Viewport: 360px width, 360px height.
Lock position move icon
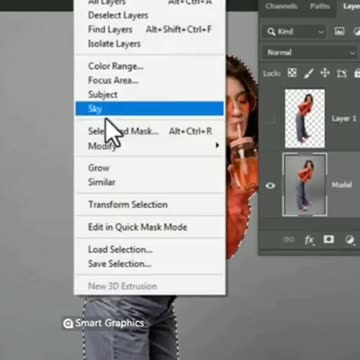point(325,73)
